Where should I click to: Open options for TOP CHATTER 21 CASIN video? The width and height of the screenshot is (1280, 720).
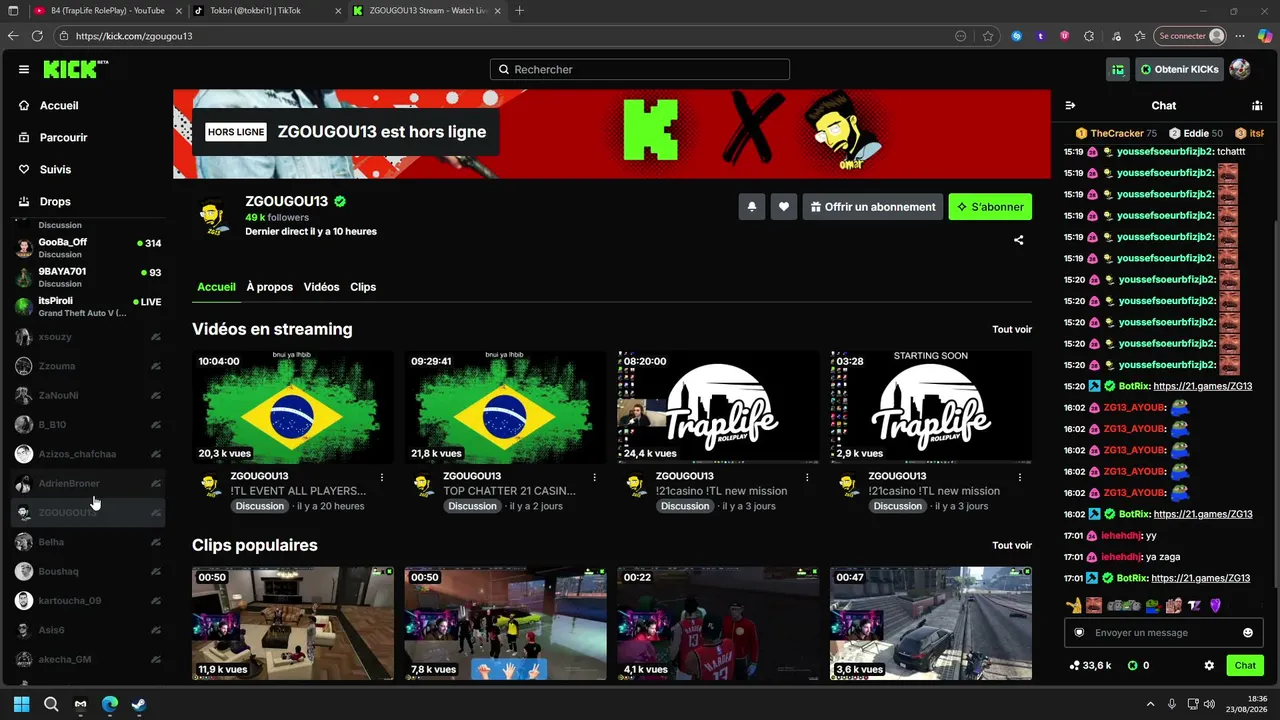coord(595,477)
